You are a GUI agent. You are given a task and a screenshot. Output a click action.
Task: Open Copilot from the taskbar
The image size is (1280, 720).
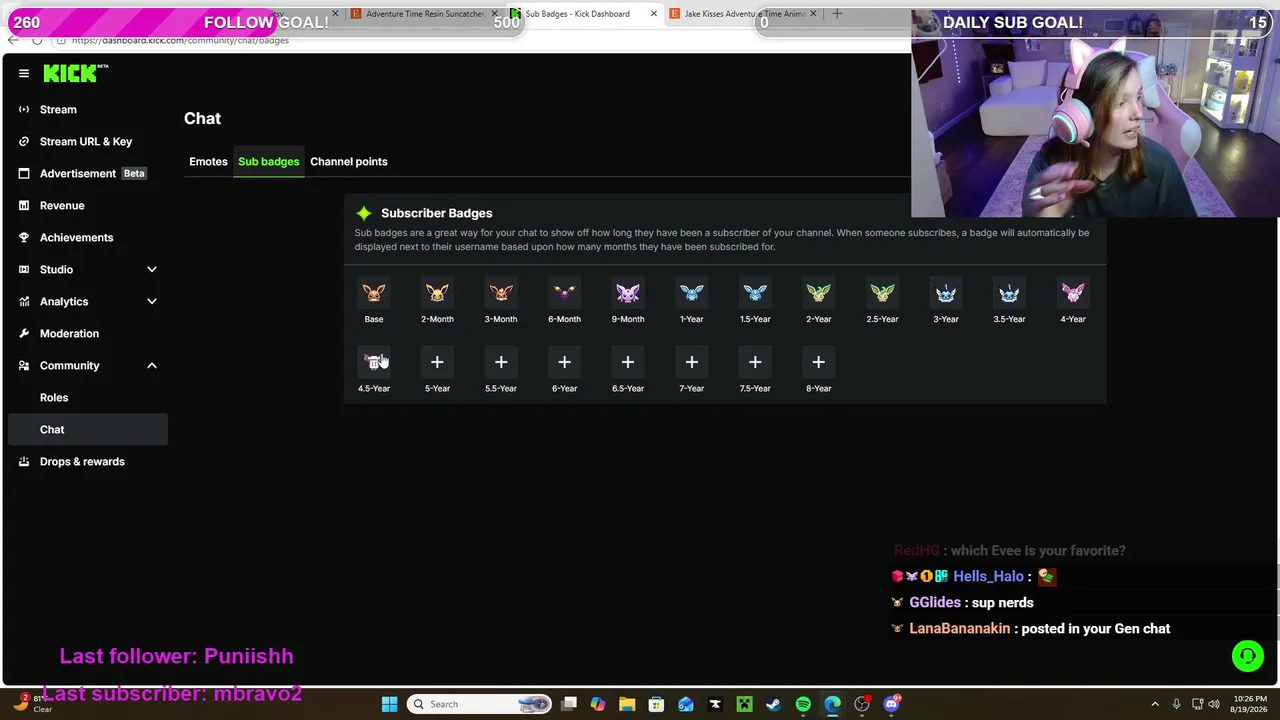pos(598,704)
